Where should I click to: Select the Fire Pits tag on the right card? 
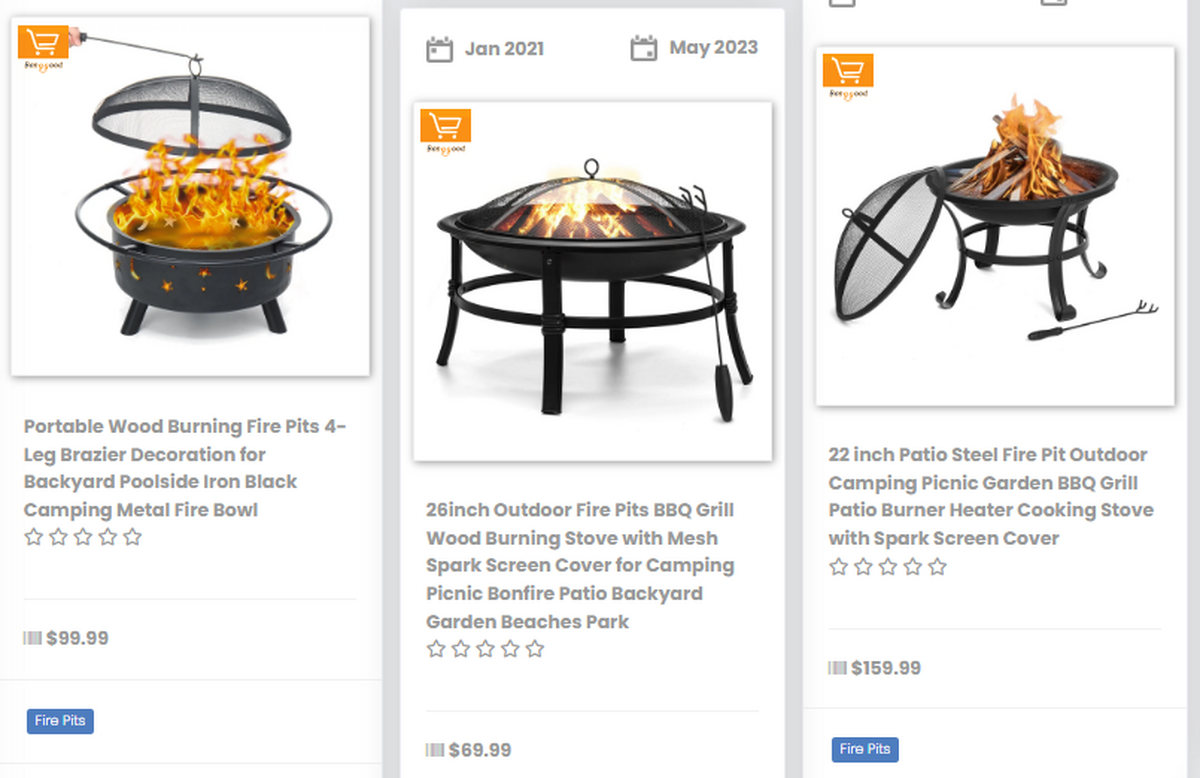click(x=864, y=749)
